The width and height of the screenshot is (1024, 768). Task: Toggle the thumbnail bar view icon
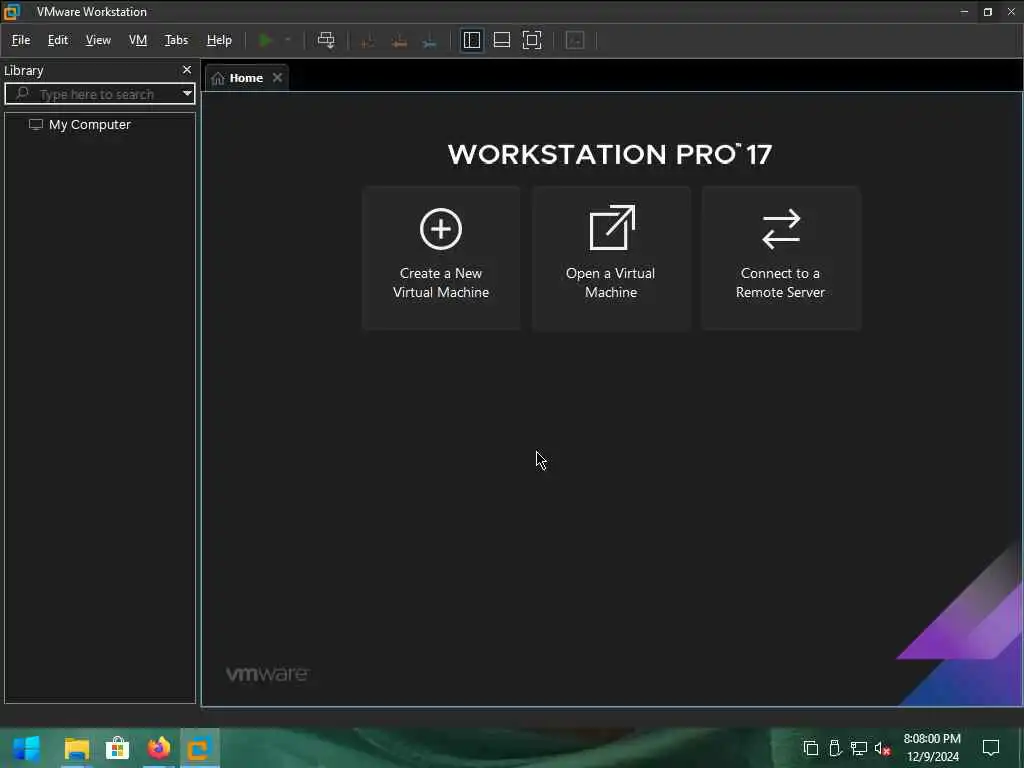tap(502, 40)
